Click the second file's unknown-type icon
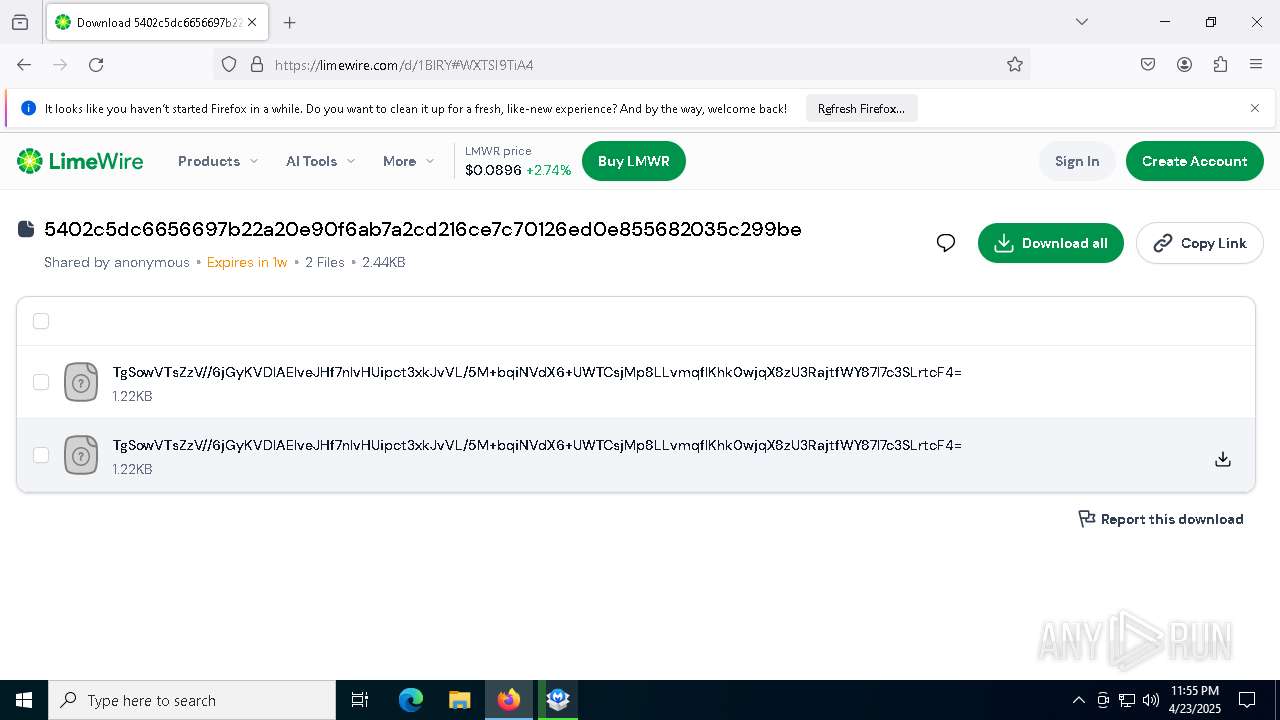Viewport: 1280px width, 720px height. point(81,455)
